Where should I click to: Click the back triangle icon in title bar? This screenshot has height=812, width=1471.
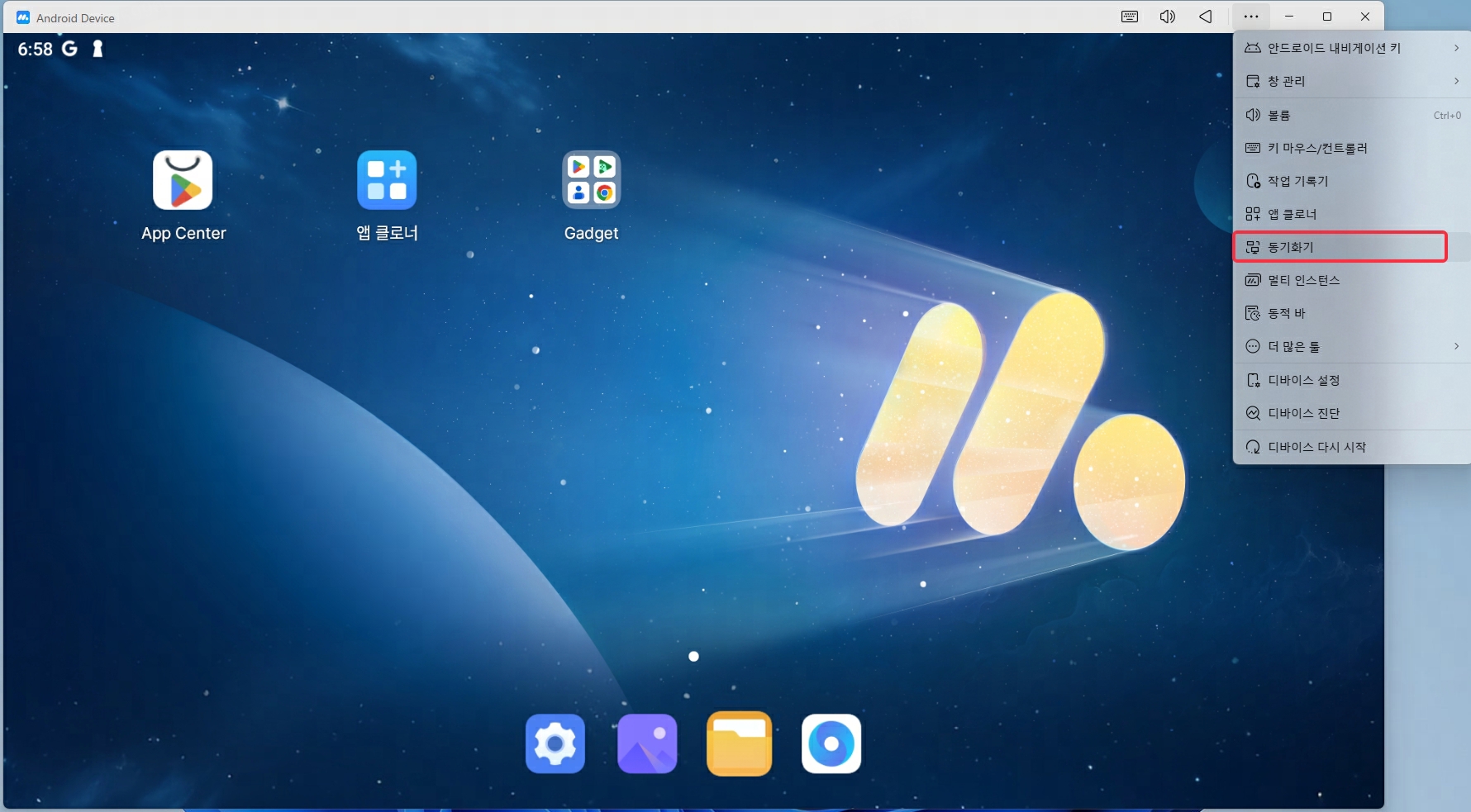(x=1206, y=17)
